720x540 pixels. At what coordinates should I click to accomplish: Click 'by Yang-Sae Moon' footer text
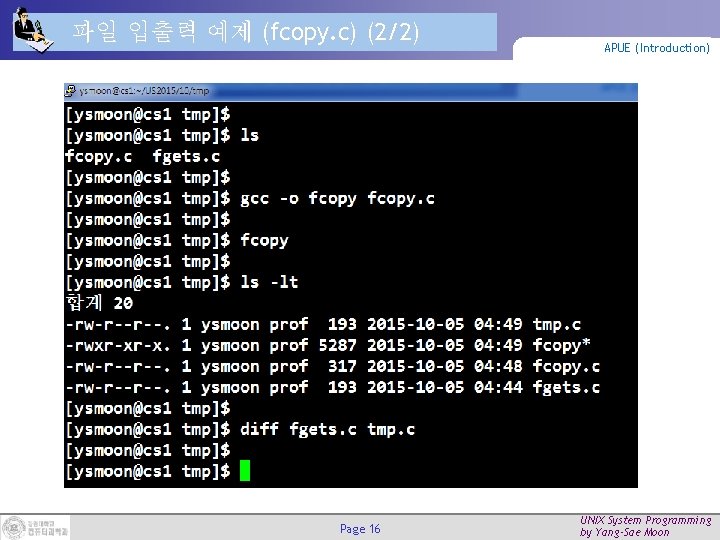624,532
